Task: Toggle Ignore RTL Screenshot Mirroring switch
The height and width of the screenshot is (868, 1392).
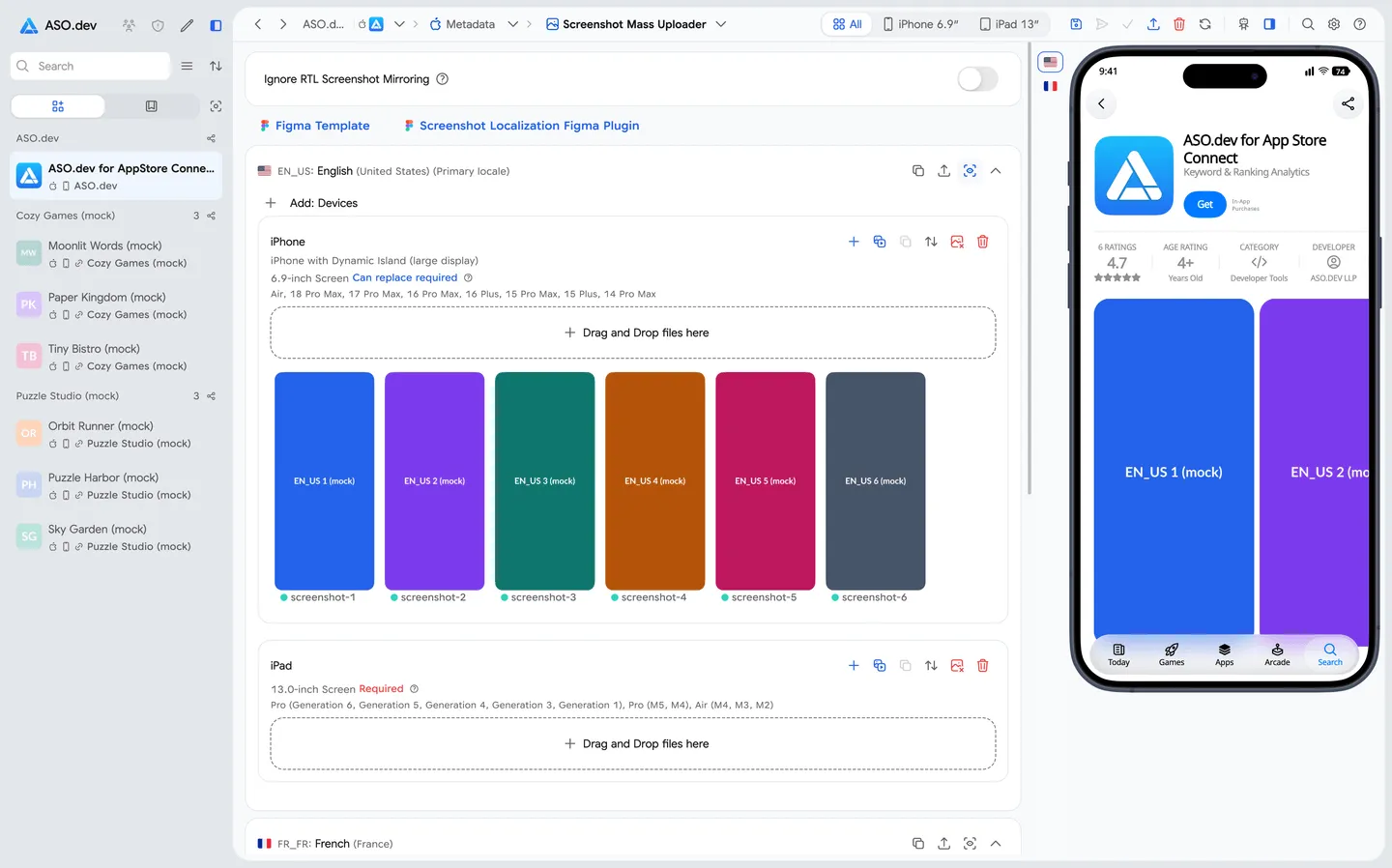Action: coord(977,79)
